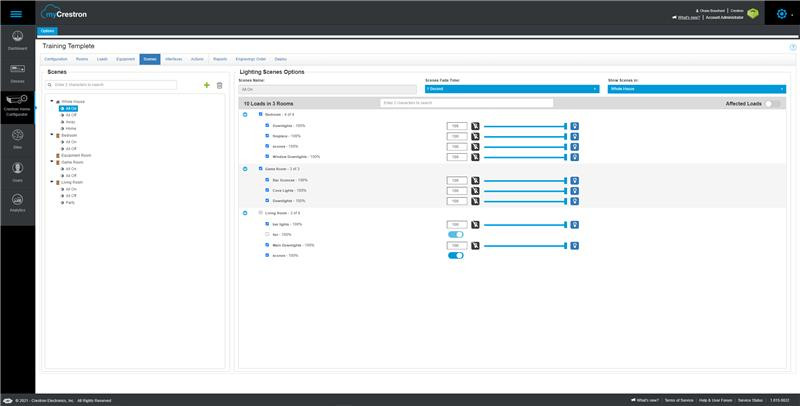
Task: Open Users in the sidebar
Action: click(17, 172)
